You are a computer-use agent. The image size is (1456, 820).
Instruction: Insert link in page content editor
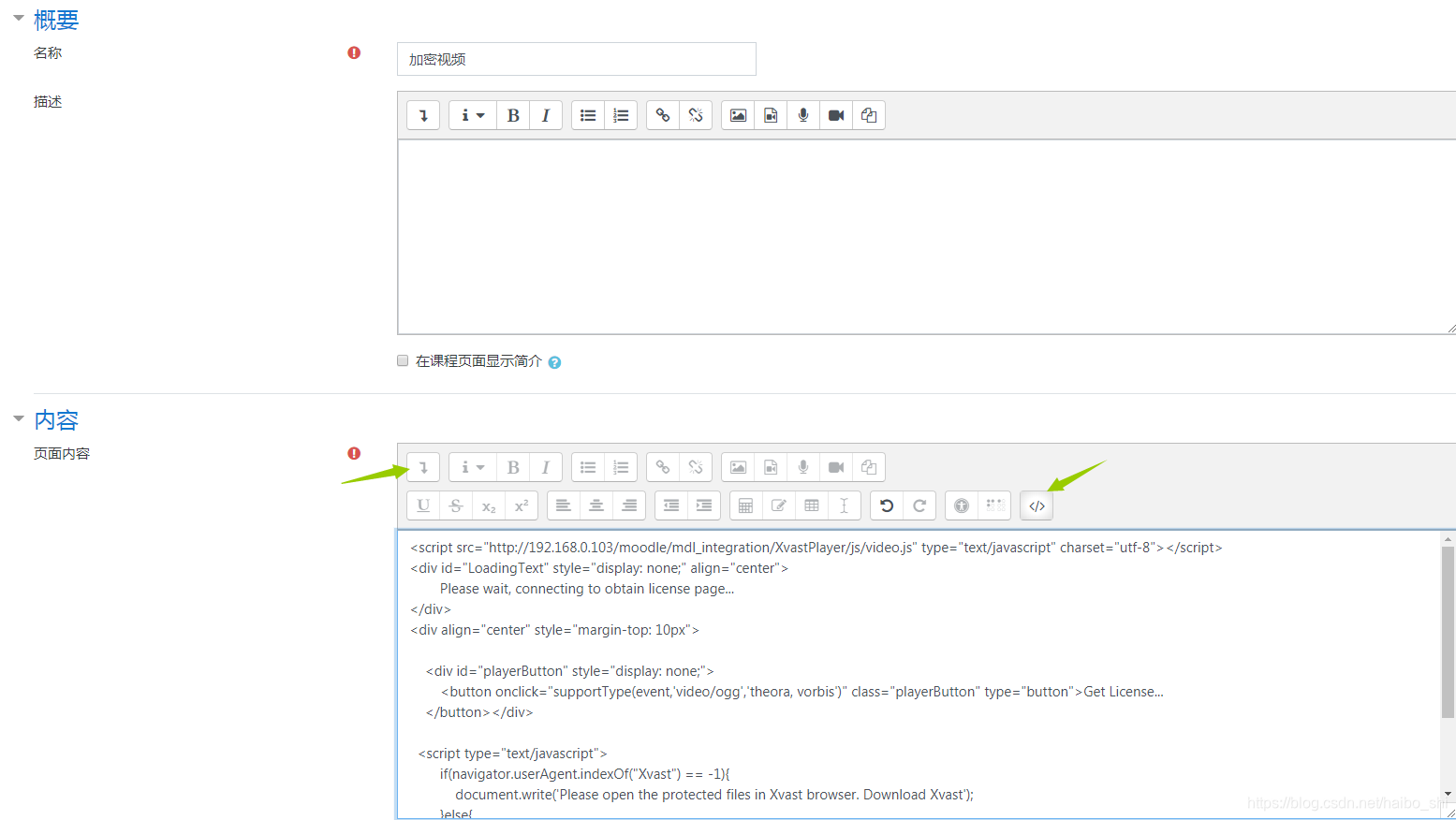point(663,467)
